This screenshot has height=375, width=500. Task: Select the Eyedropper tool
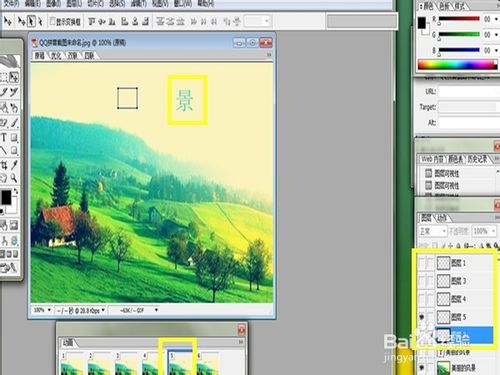click(x=14, y=165)
